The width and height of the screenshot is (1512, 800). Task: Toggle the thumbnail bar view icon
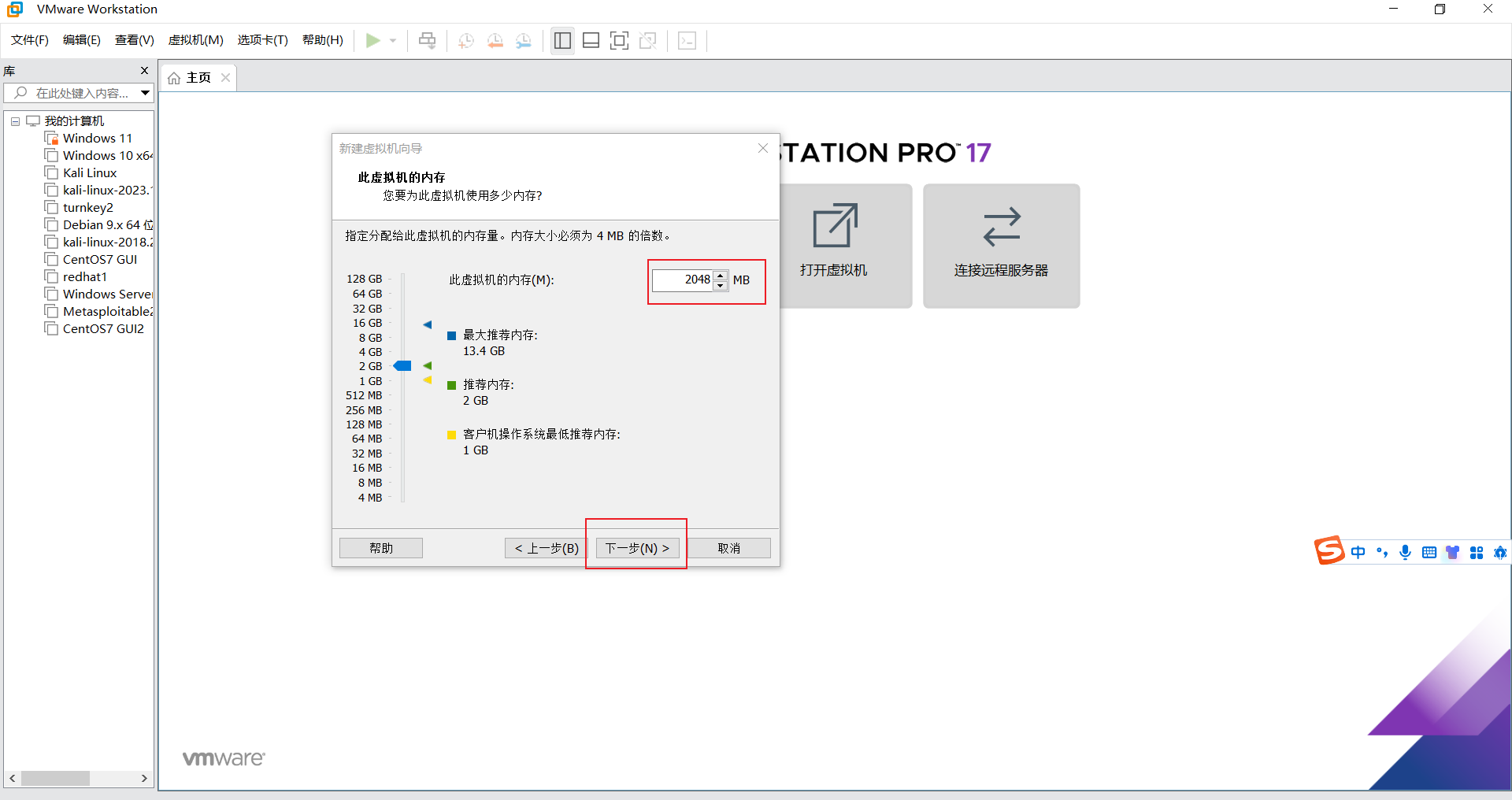pos(591,40)
